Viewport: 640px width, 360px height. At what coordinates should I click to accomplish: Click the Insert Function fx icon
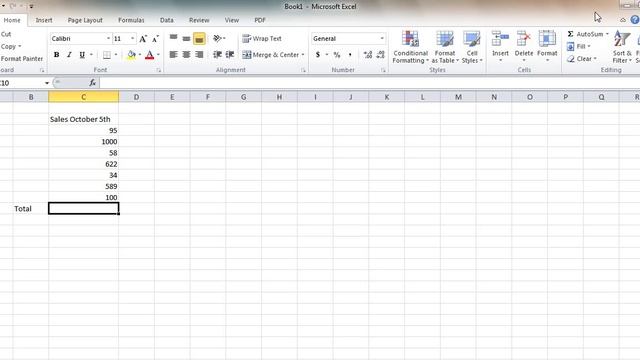[93, 83]
